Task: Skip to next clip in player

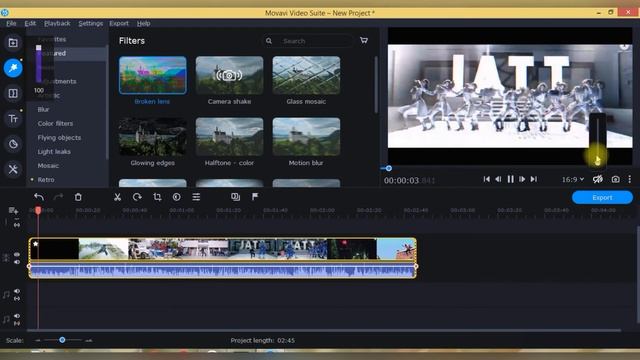Action: click(533, 179)
